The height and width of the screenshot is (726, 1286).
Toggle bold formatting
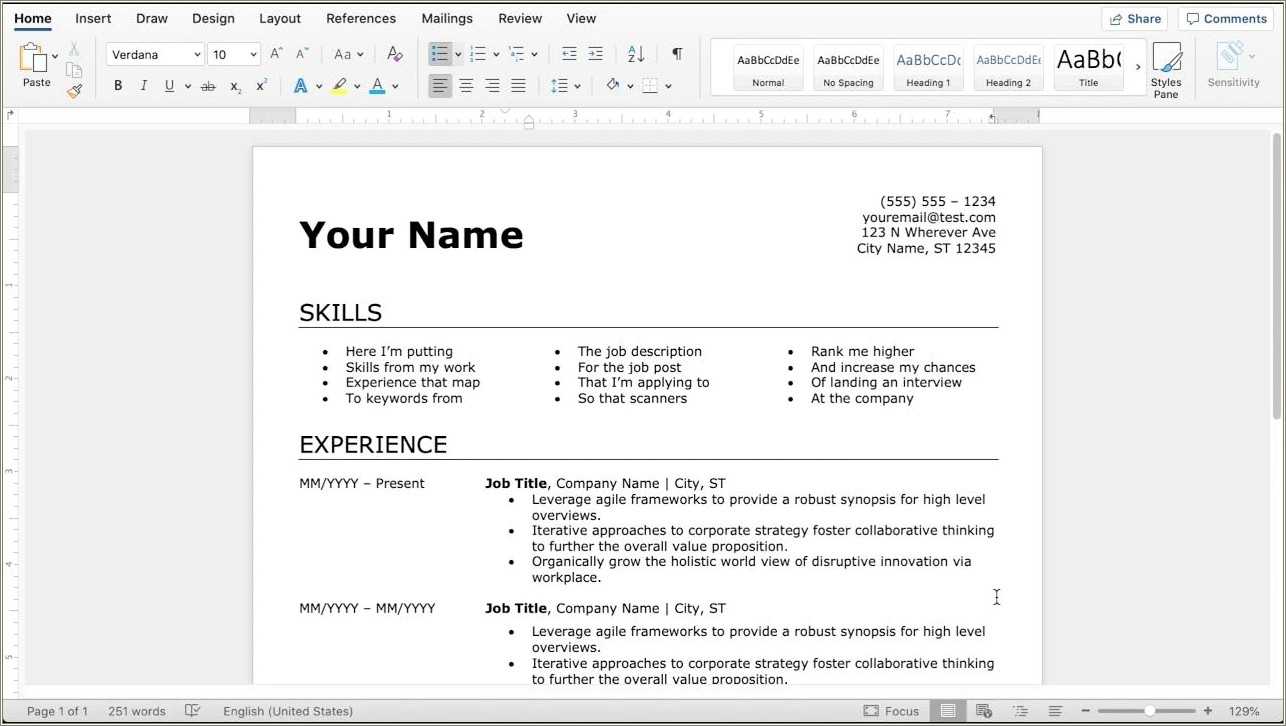117,86
